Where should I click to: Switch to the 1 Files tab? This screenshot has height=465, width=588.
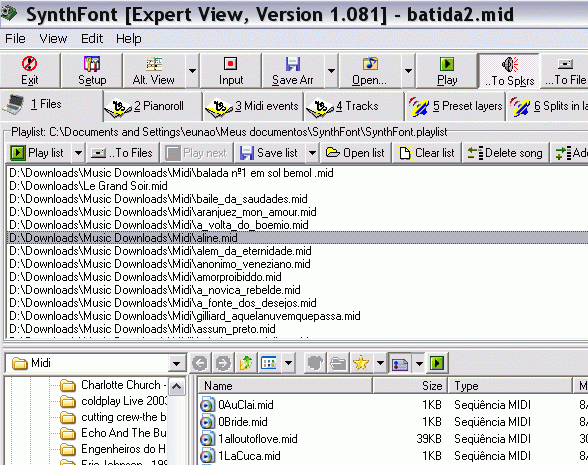[51, 105]
